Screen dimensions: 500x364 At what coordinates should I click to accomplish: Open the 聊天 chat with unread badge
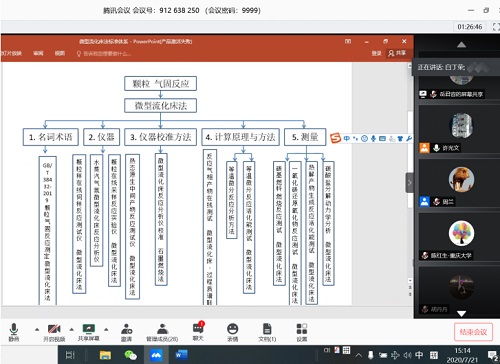tap(198, 331)
